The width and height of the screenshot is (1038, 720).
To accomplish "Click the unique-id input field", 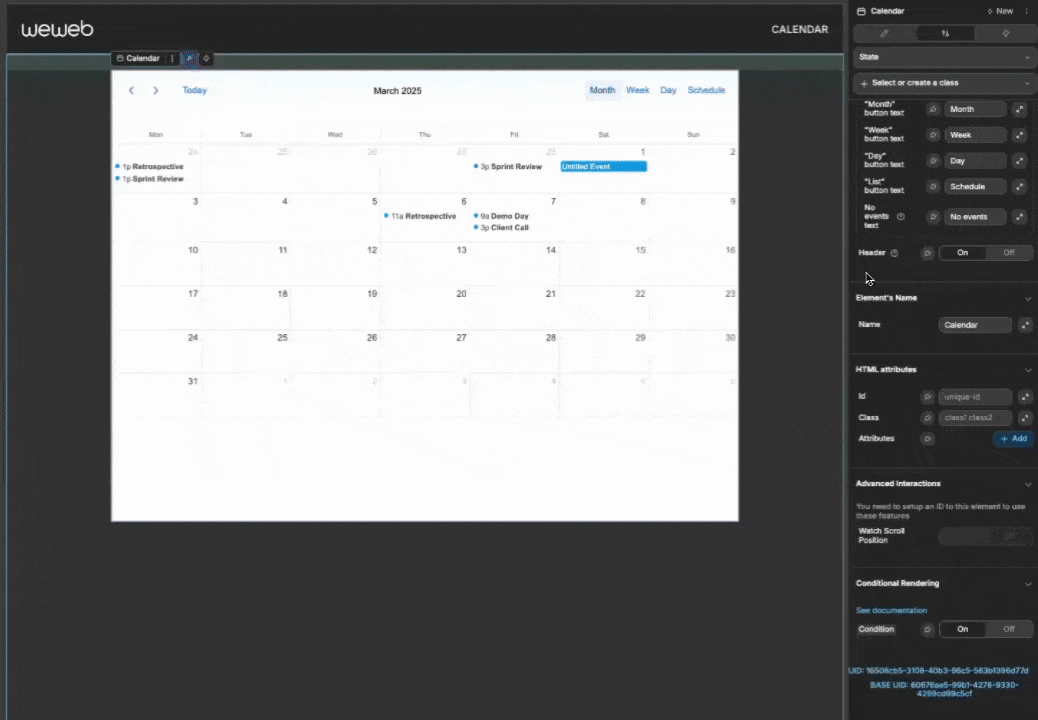I will pos(975,396).
